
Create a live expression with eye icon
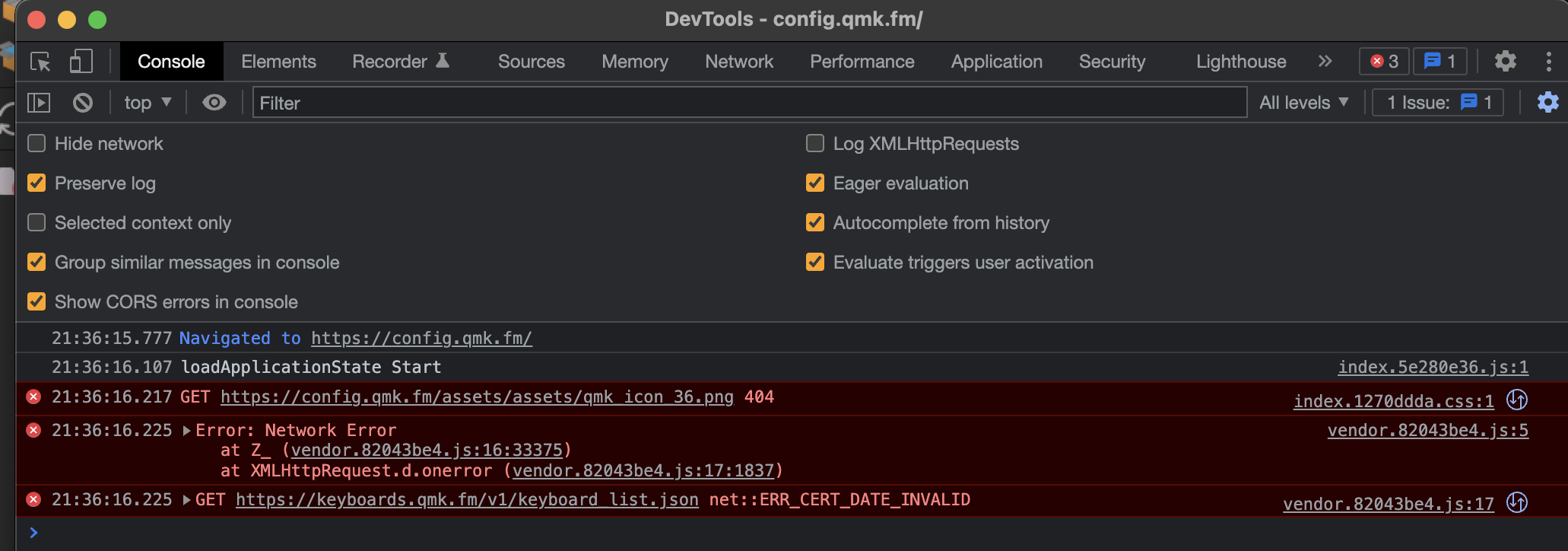click(214, 103)
